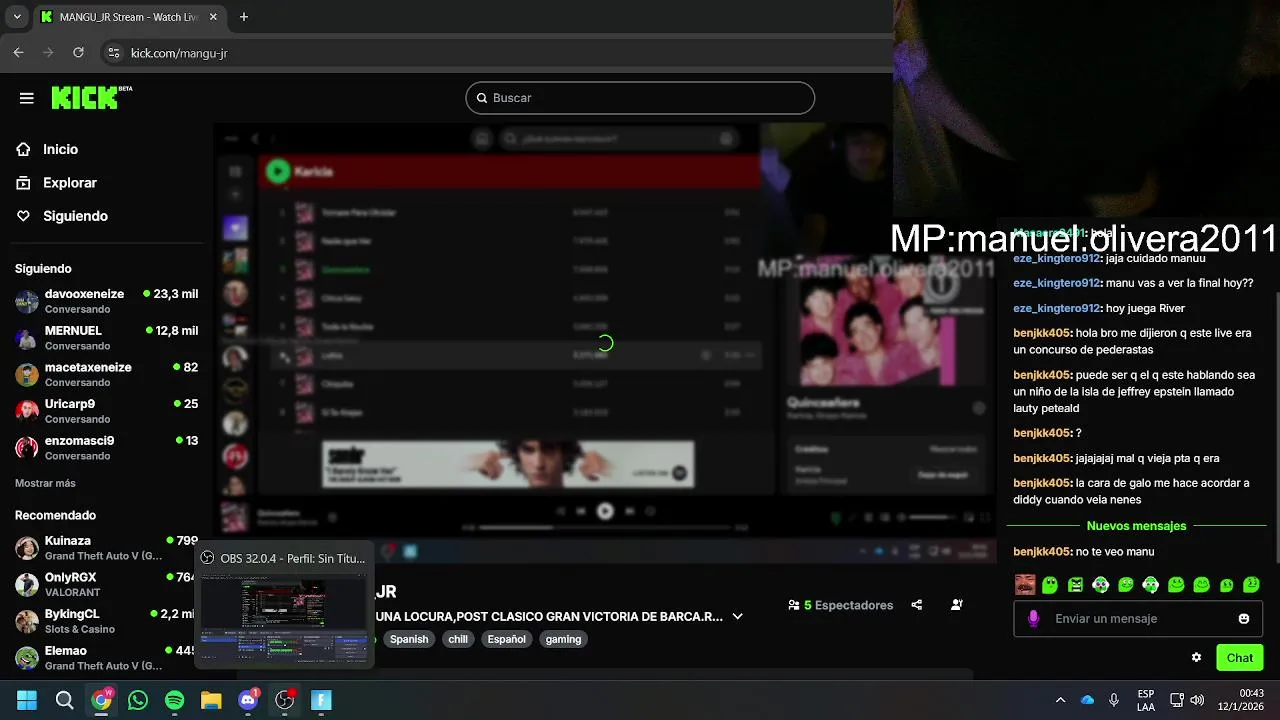Open Uricarp9 channel

pos(106,411)
